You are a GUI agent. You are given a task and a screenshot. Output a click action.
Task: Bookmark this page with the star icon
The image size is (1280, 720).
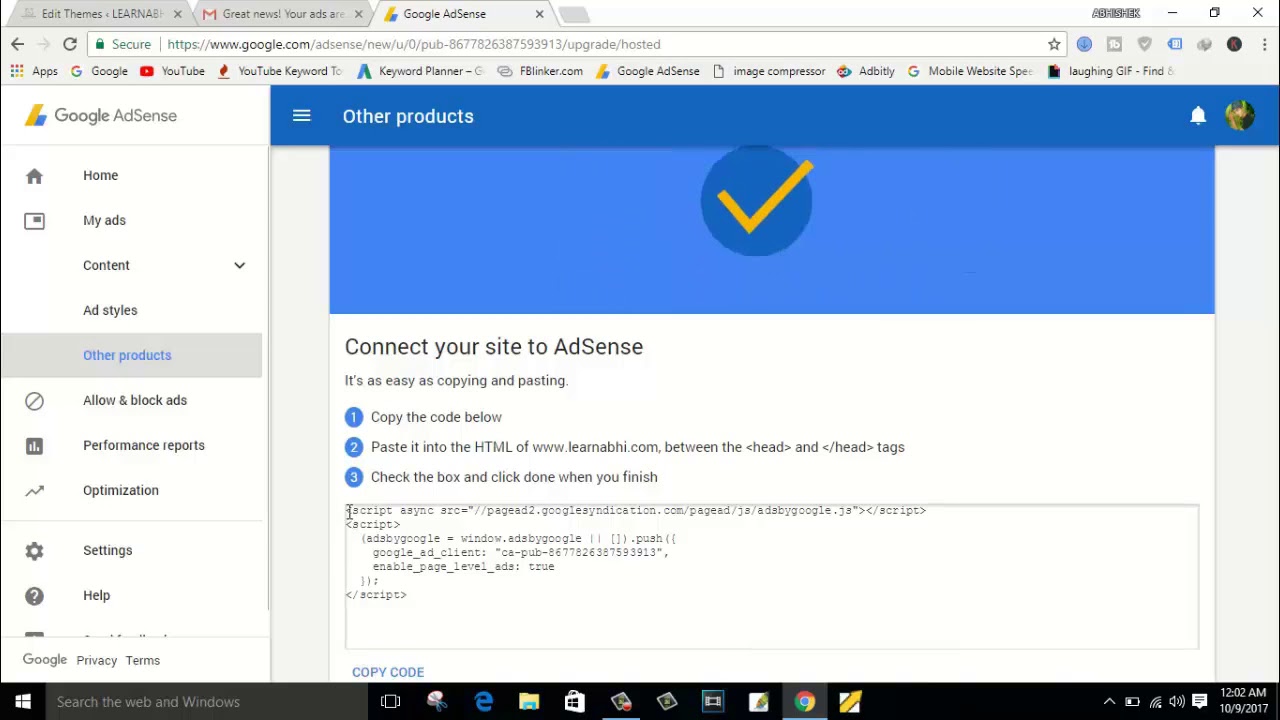click(1054, 44)
